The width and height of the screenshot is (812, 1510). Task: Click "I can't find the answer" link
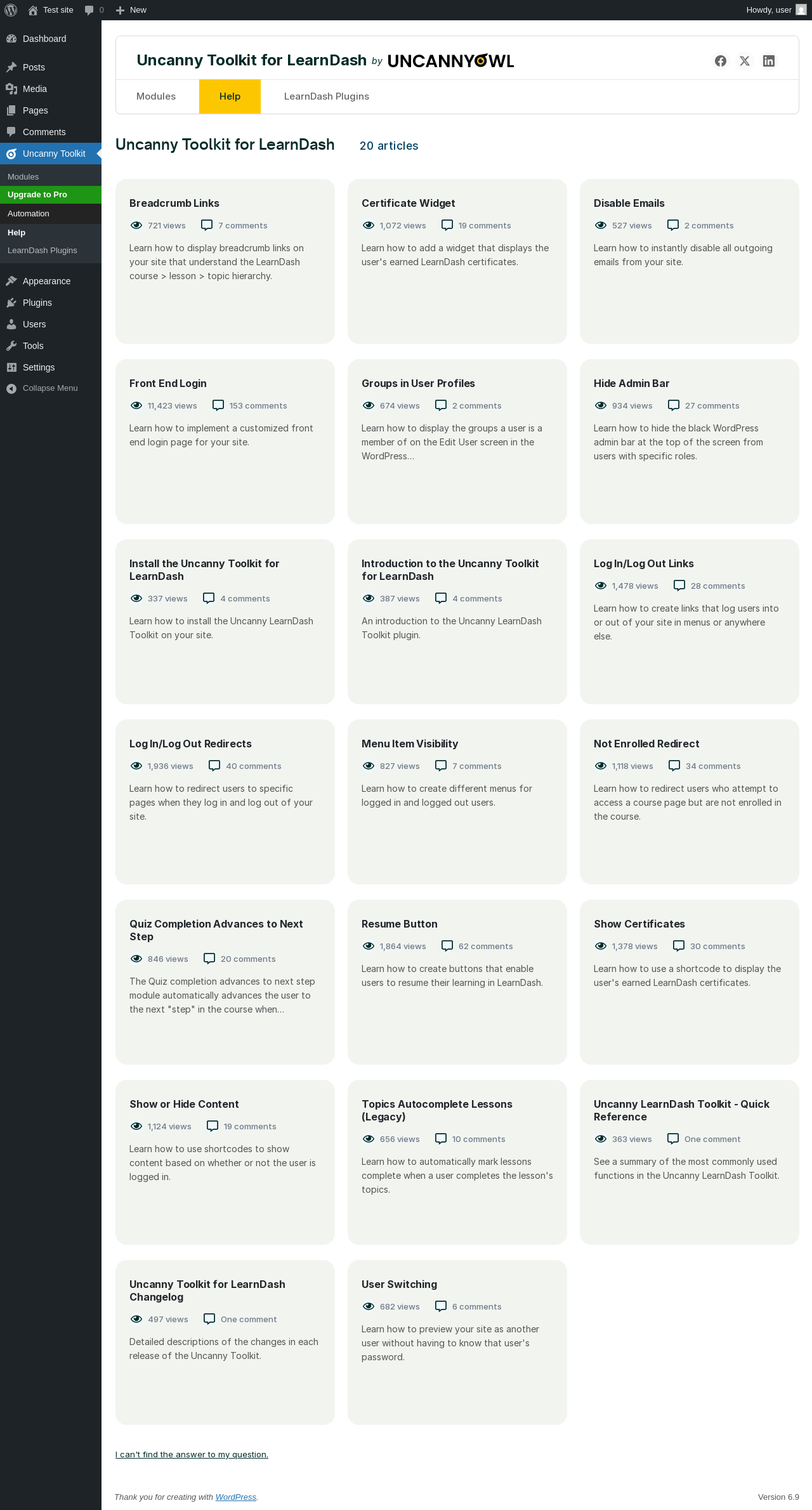tap(192, 1454)
